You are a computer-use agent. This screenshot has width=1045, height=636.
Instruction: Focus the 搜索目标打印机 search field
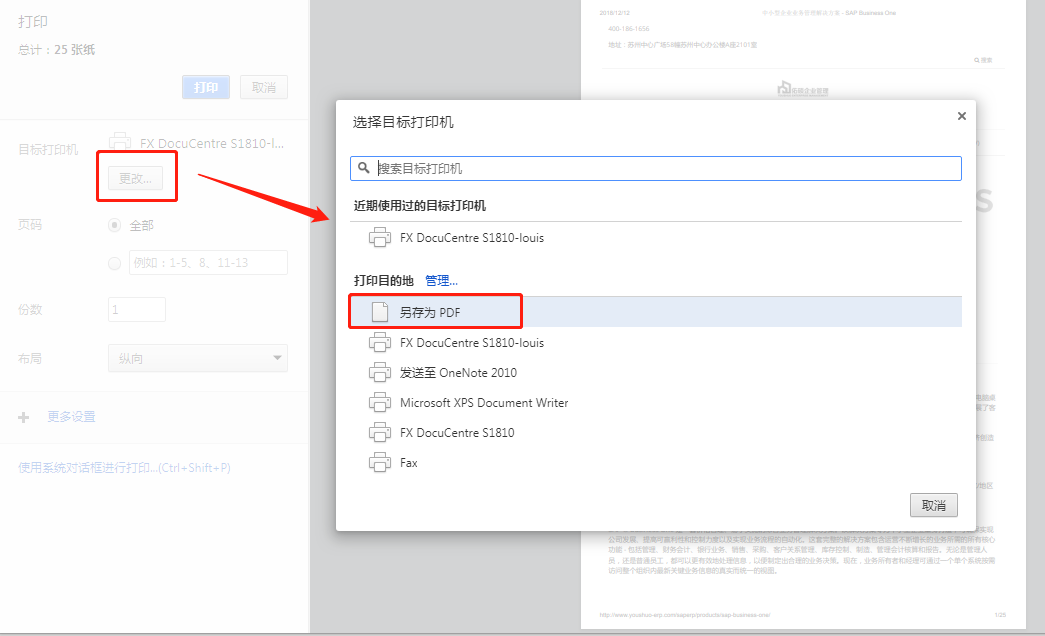pyautogui.click(x=656, y=168)
